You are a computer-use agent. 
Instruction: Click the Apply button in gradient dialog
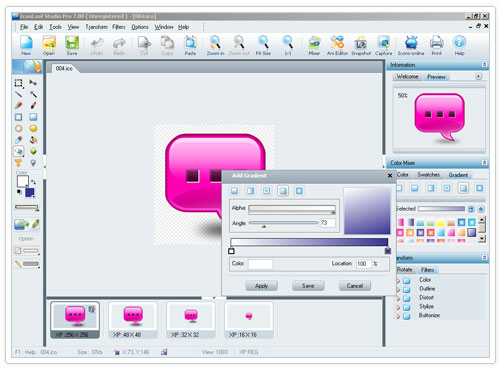point(261,286)
